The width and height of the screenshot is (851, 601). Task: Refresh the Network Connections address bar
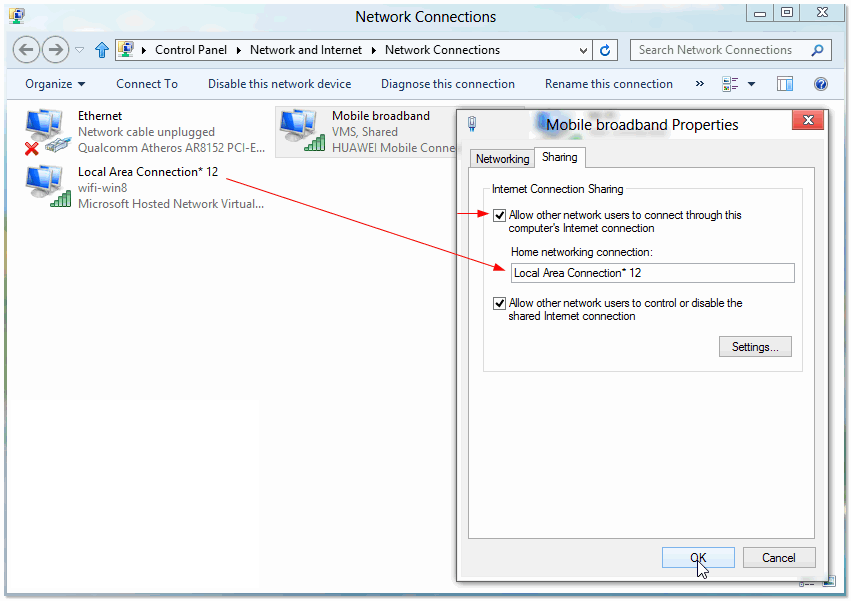coord(606,50)
